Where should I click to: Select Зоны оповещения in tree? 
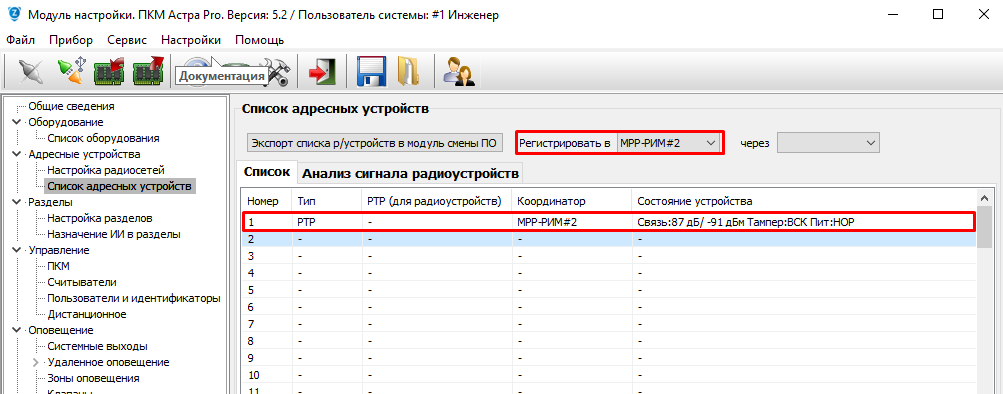[x=93, y=378]
